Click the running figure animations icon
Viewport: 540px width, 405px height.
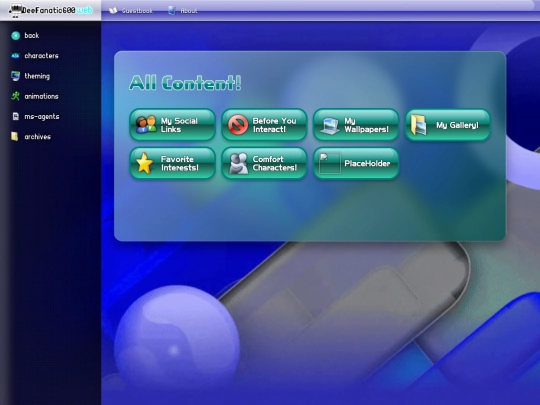pyautogui.click(x=15, y=96)
